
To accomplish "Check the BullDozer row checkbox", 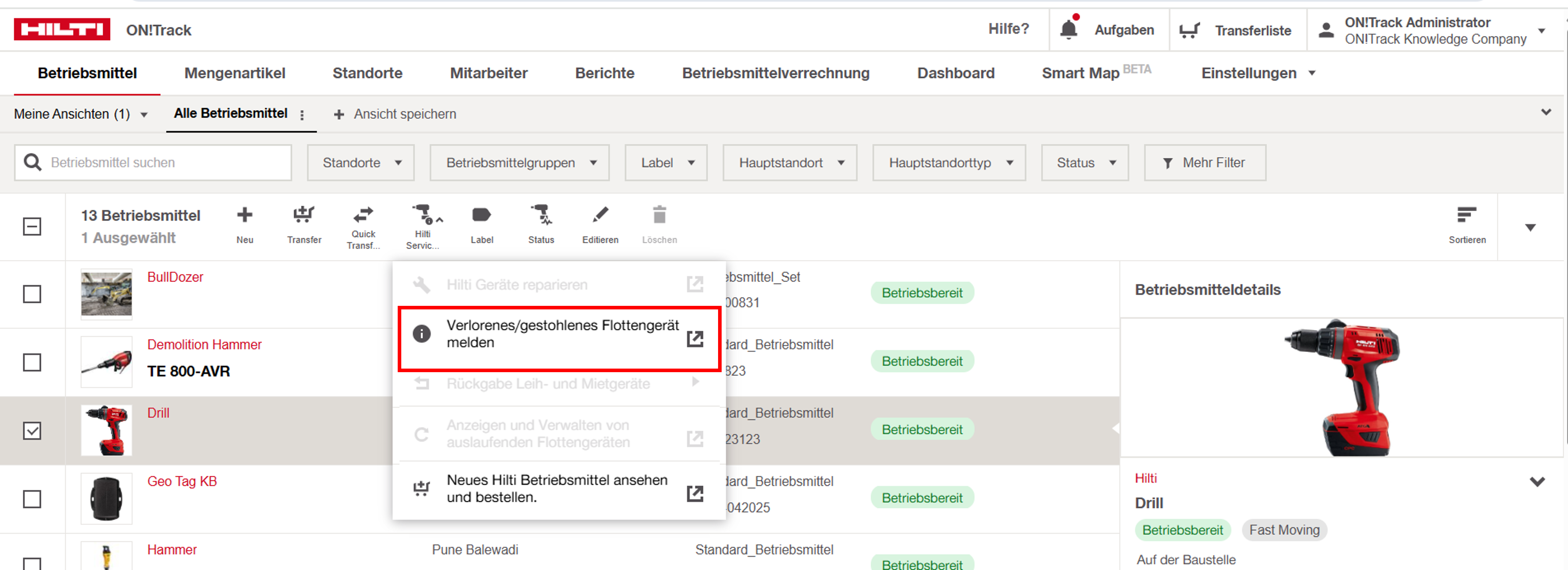I will (x=32, y=294).
